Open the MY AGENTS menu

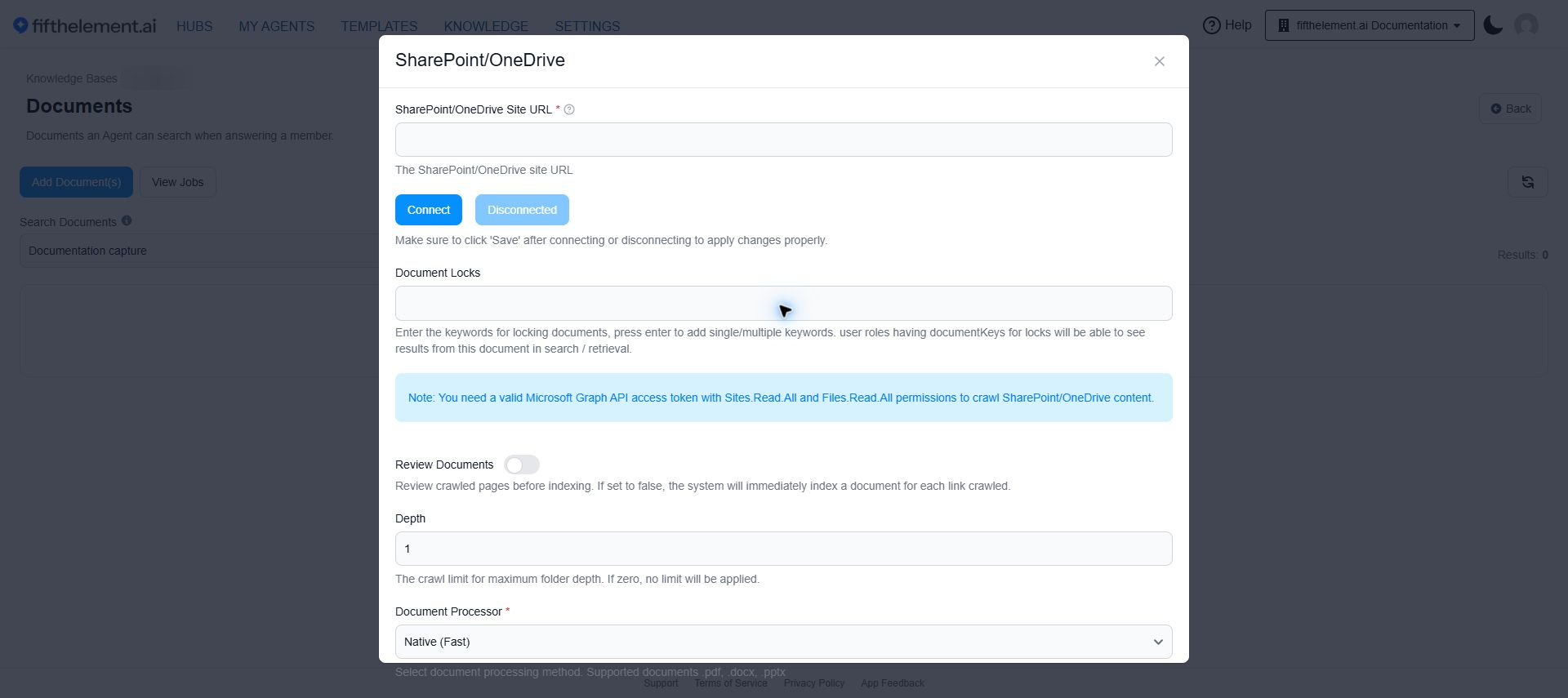[x=276, y=26]
